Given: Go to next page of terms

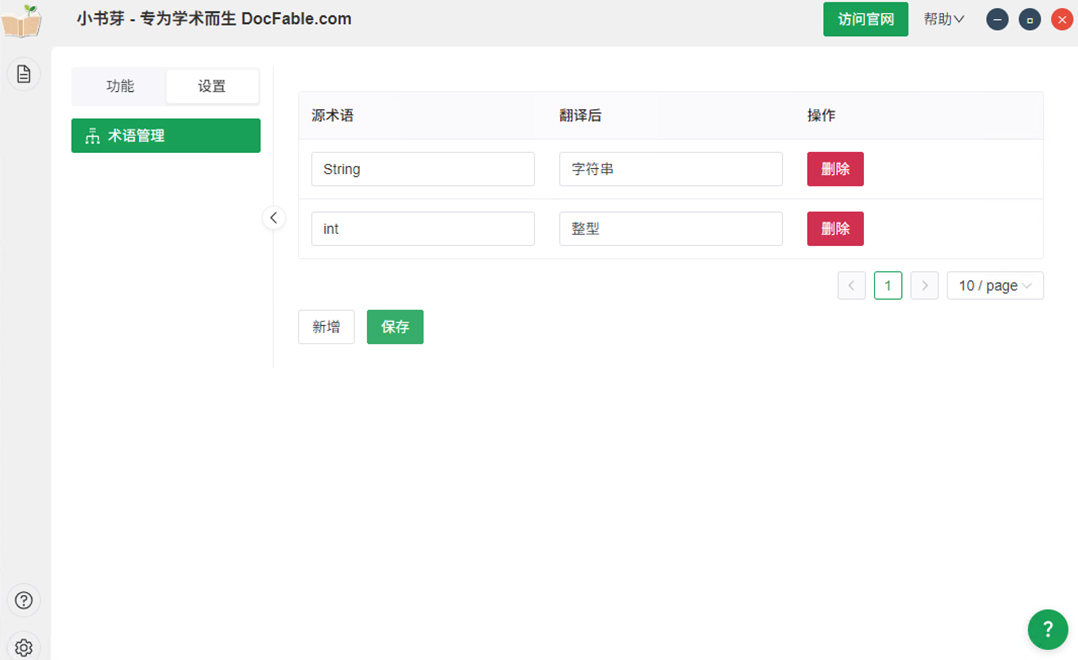Looking at the screenshot, I should click(x=924, y=286).
